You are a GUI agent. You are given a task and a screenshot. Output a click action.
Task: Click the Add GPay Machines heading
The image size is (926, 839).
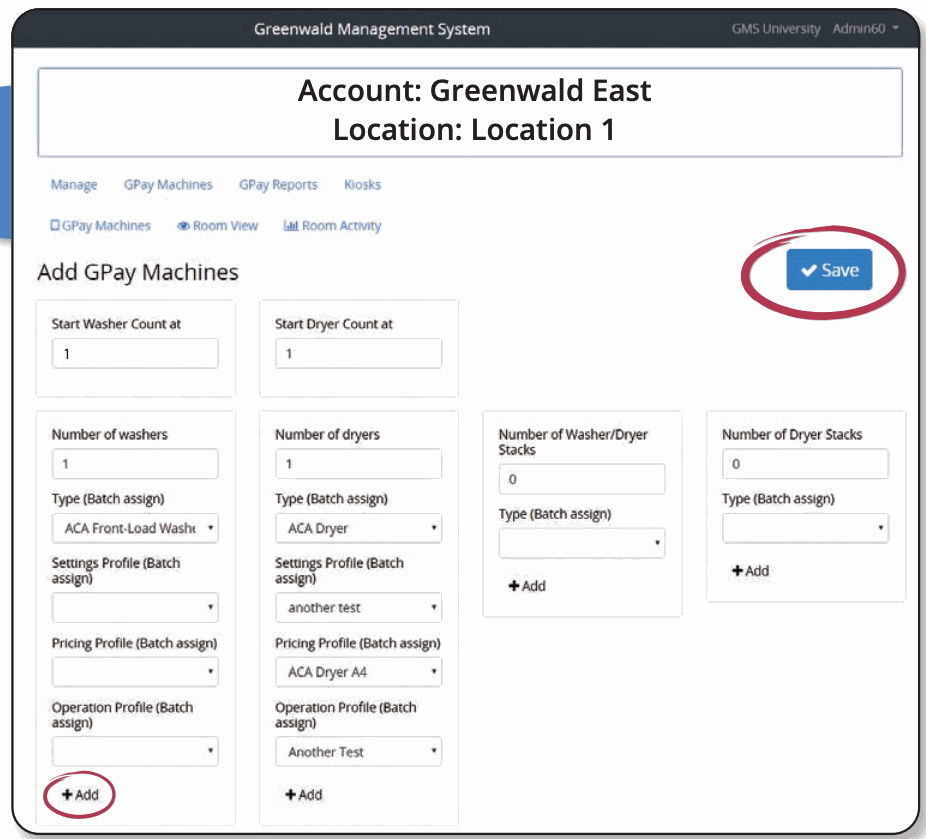(138, 272)
